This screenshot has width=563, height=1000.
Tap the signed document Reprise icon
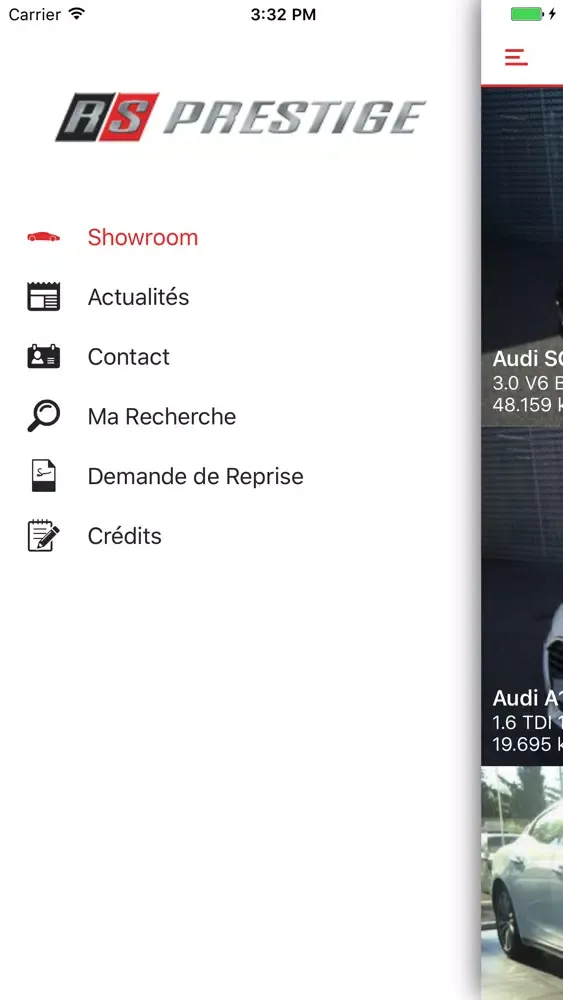43,476
